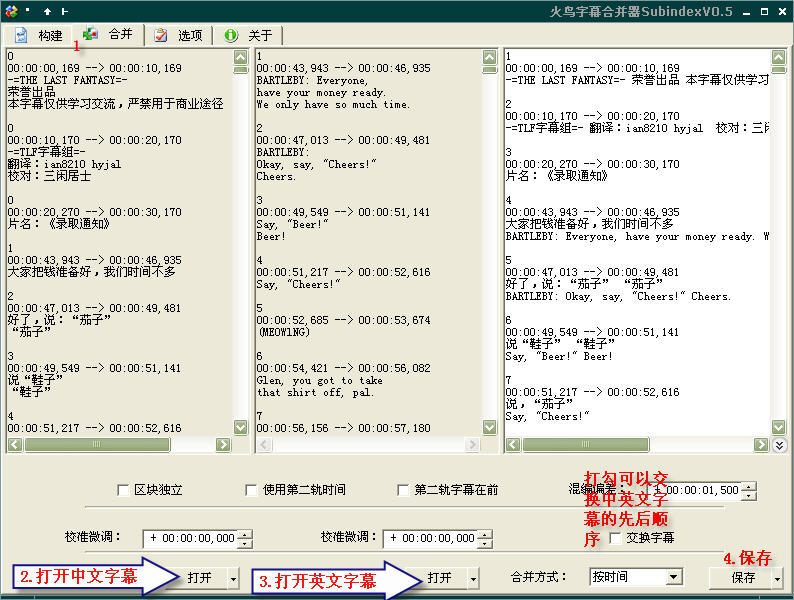Enable the 区块独立 checkbox
This screenshot has width=794, height=600.
pyautogui.click(x=124, y=490)
